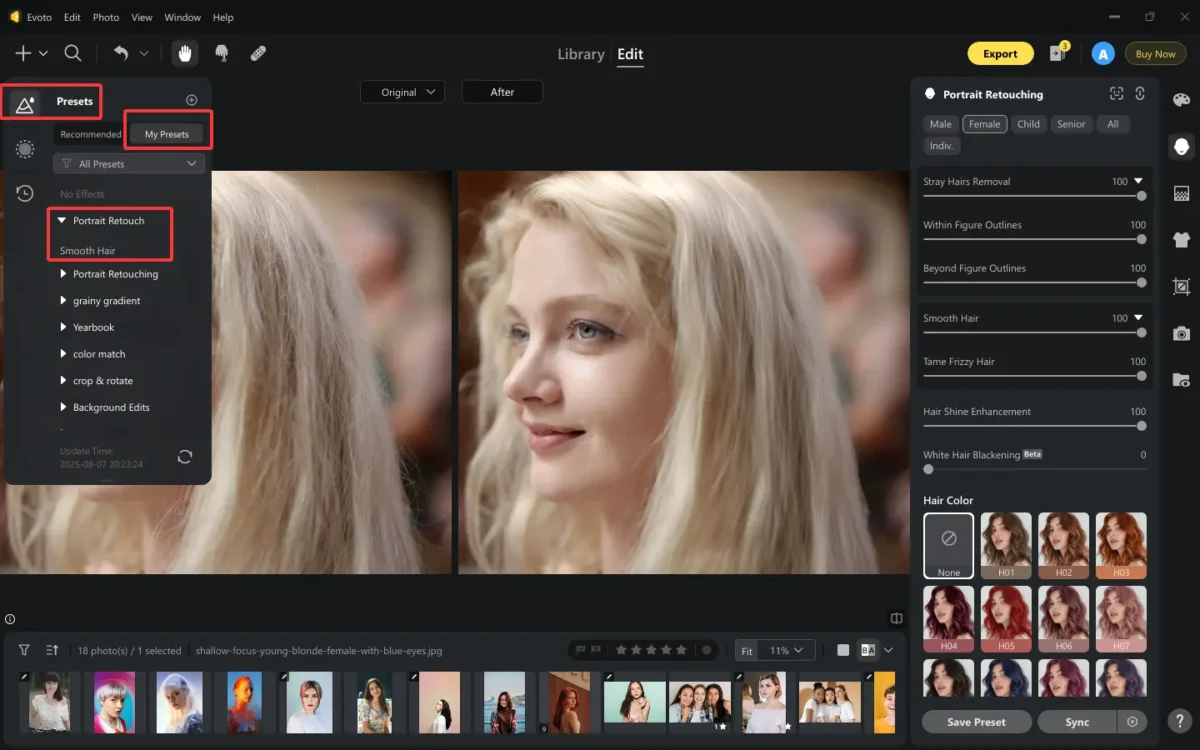Viewport: 1200px width, 750px height.
Task: Open the All Presets dropdown
Action: click(129, 163)
